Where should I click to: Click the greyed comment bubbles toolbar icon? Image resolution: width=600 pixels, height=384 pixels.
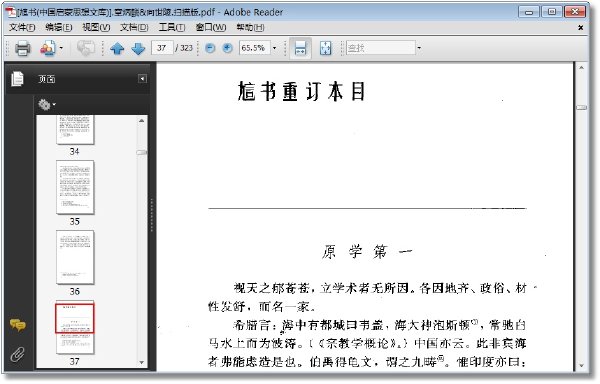point(86,48)
